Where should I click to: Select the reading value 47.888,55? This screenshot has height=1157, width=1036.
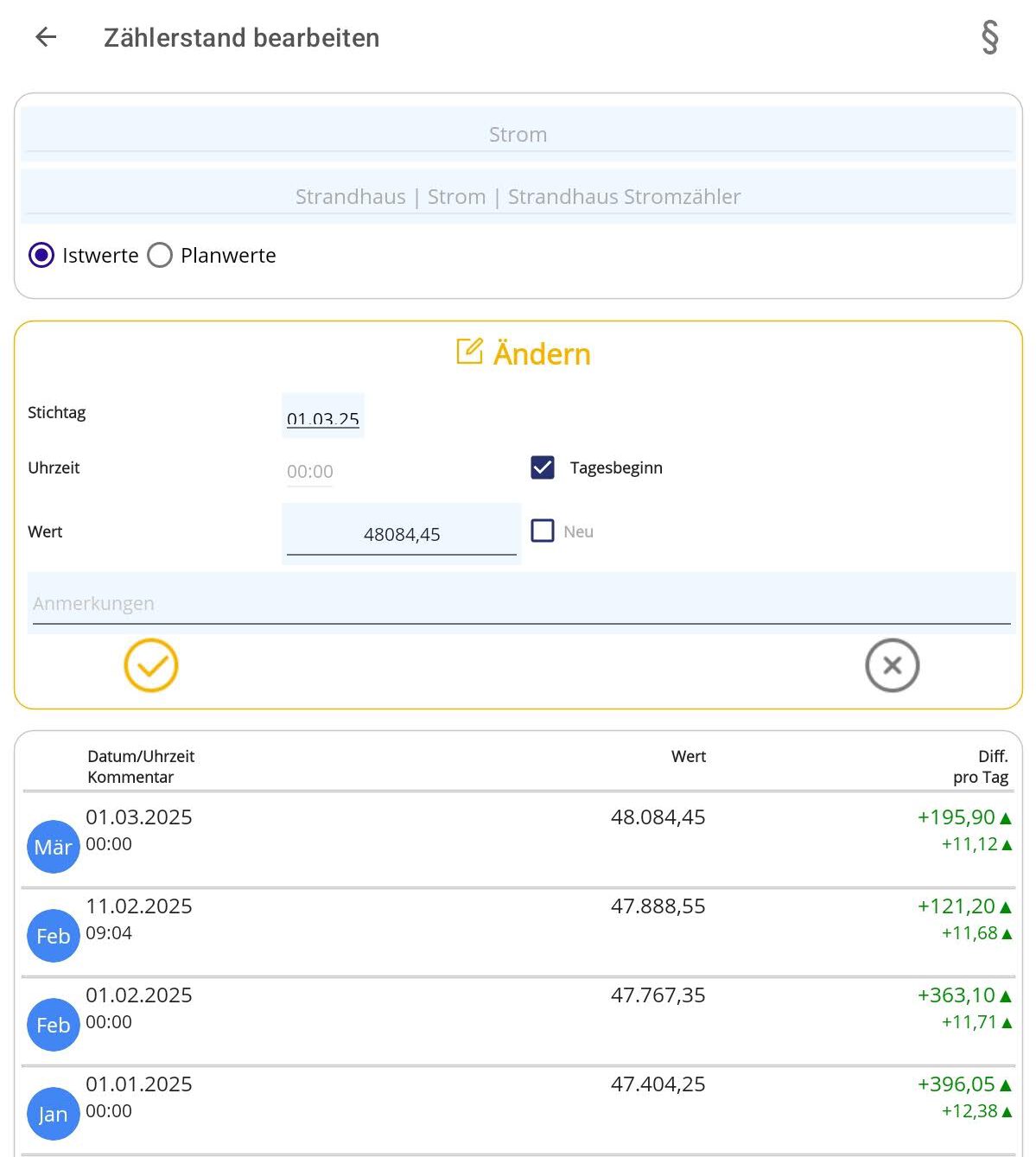point(658,906)
